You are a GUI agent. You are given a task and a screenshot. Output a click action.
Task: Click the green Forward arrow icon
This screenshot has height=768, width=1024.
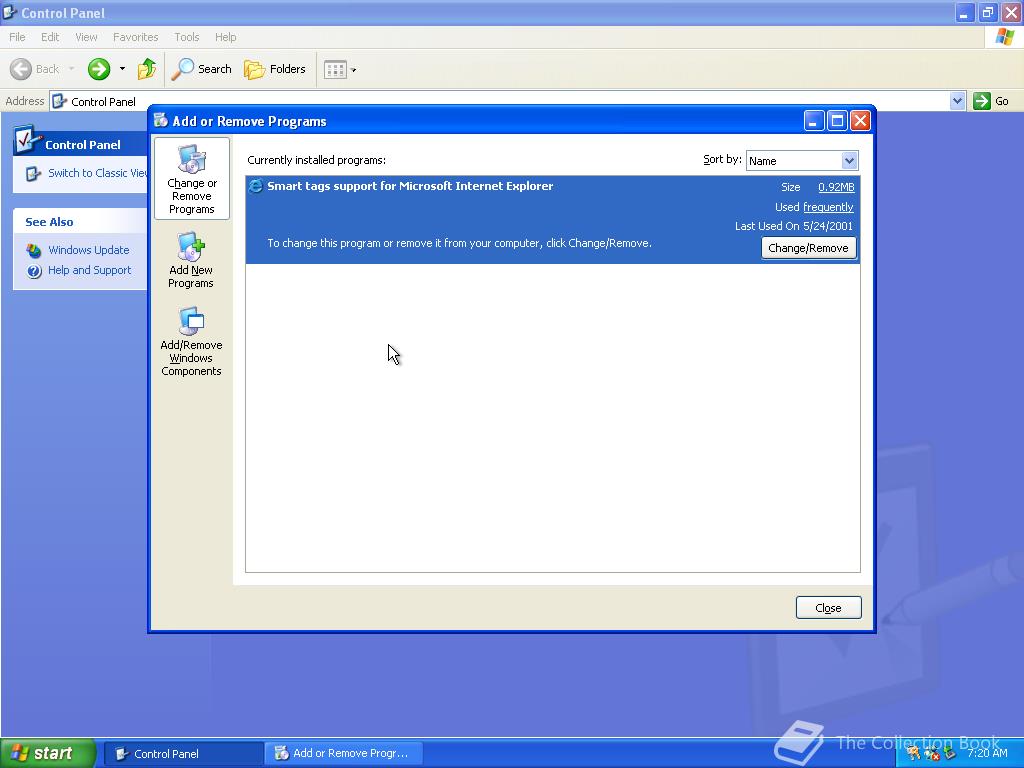tap(99, 69)
